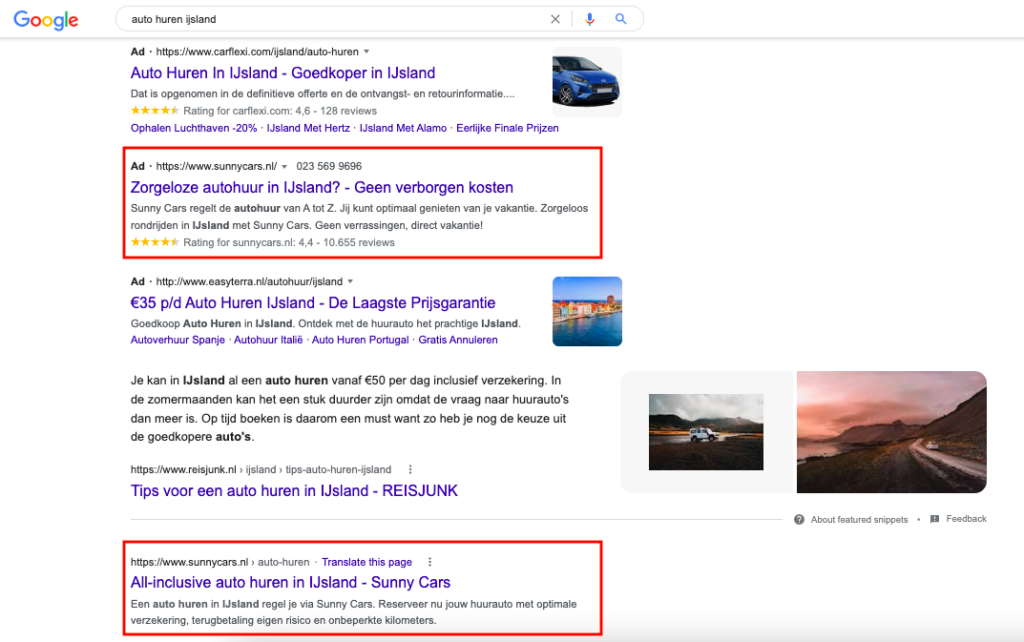1024x642 pixels.
Task: Start voice search with the microphone icon
Action: [x=590, y=19]
